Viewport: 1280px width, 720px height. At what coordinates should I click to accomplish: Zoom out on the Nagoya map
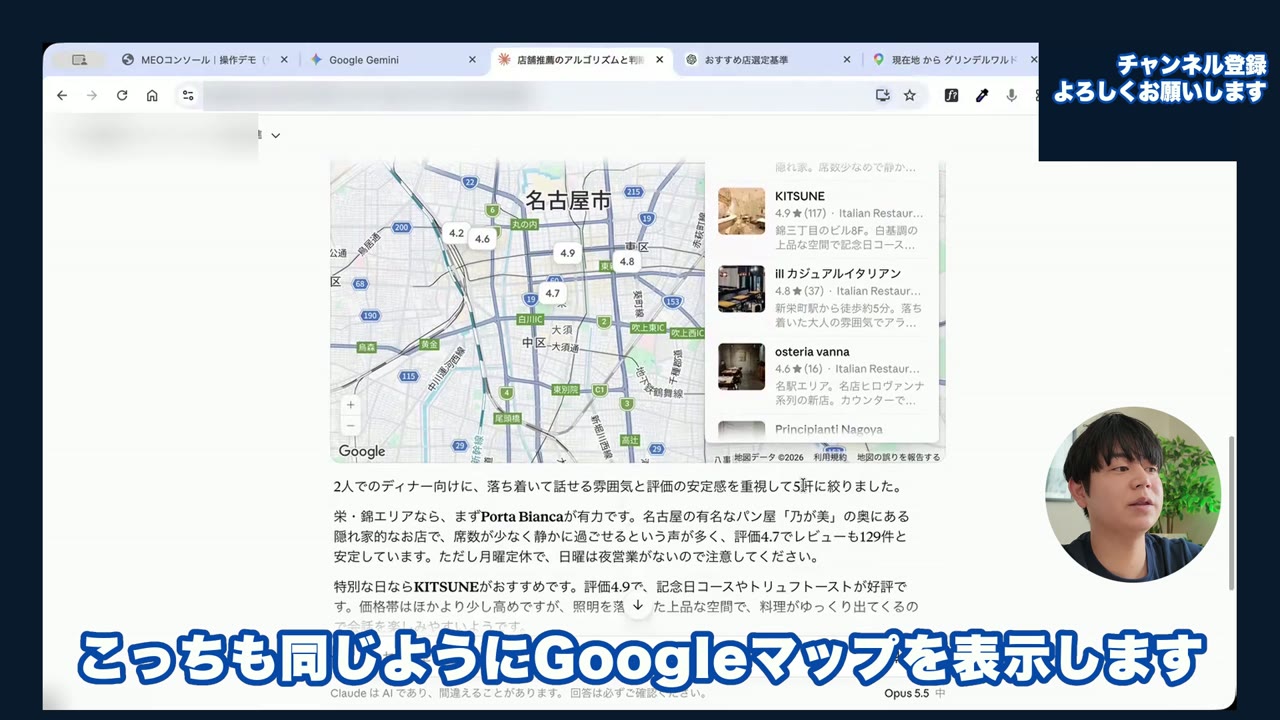click(350, 426)
